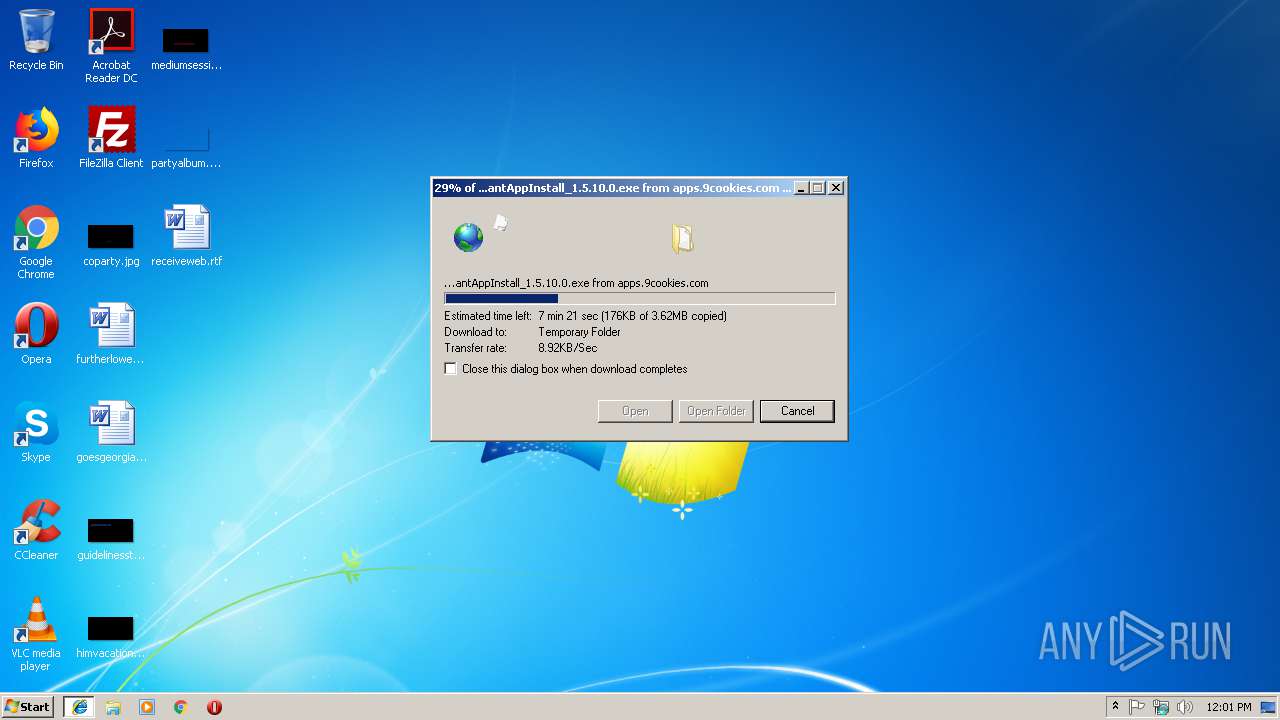This screenshot has width=1280, height=720.
Task: Open Windows Media Player taskbar icon
Action: pyautogui.click(x=147, y=707)
